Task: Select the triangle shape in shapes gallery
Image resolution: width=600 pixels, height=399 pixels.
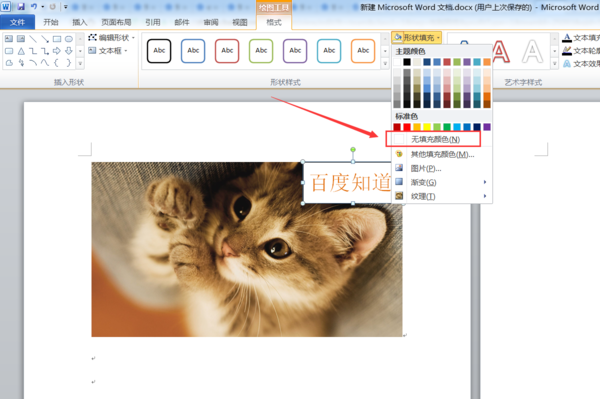Action: (x=21, y=51)
